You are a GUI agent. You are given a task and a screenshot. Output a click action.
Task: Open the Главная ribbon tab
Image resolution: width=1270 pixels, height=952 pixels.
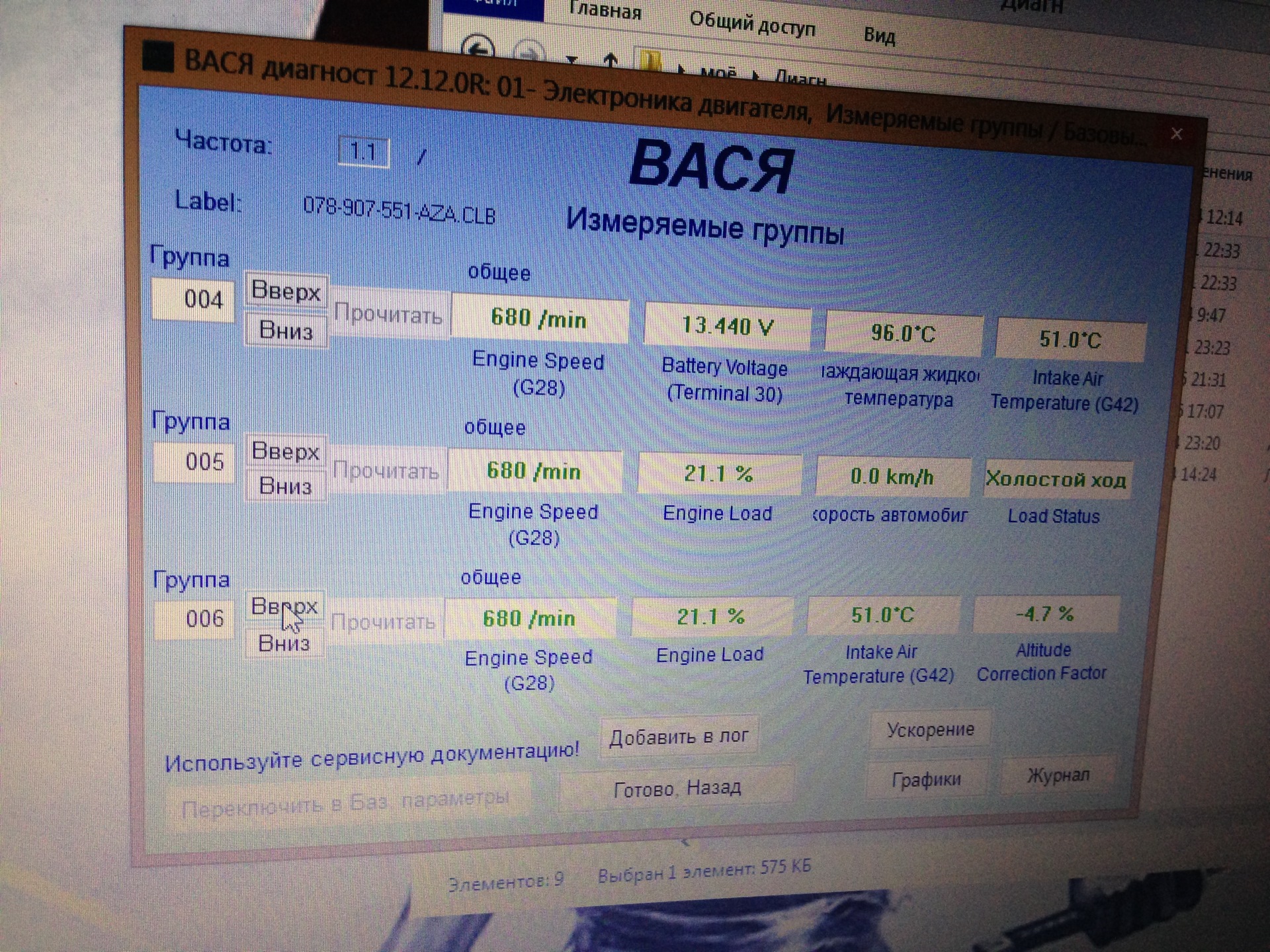pos(605,11)
